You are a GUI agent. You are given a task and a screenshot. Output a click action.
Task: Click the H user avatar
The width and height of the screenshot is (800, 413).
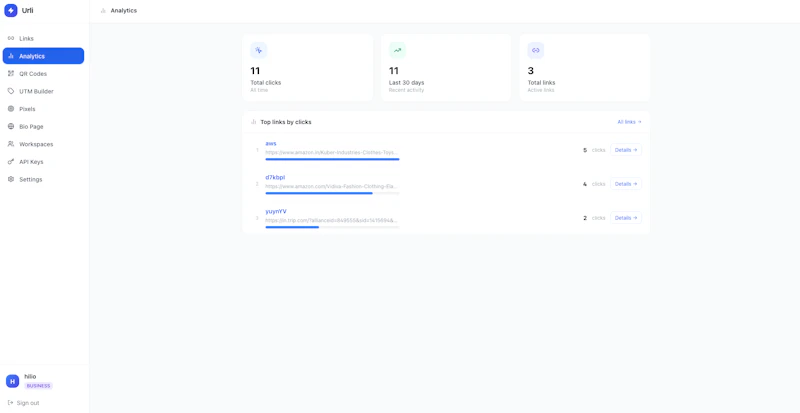point(13,381)
